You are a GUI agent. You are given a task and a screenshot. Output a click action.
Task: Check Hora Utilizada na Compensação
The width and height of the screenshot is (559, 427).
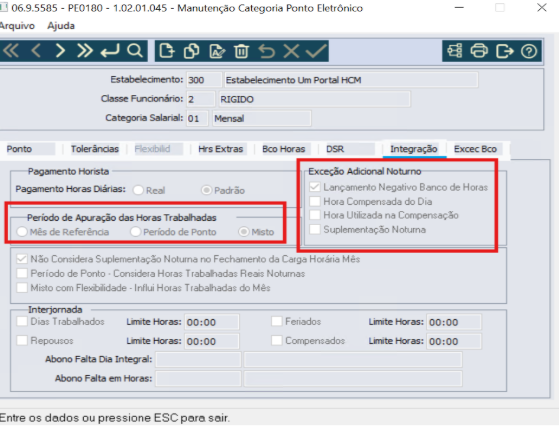pyautogui.click(x=315, y=215)
